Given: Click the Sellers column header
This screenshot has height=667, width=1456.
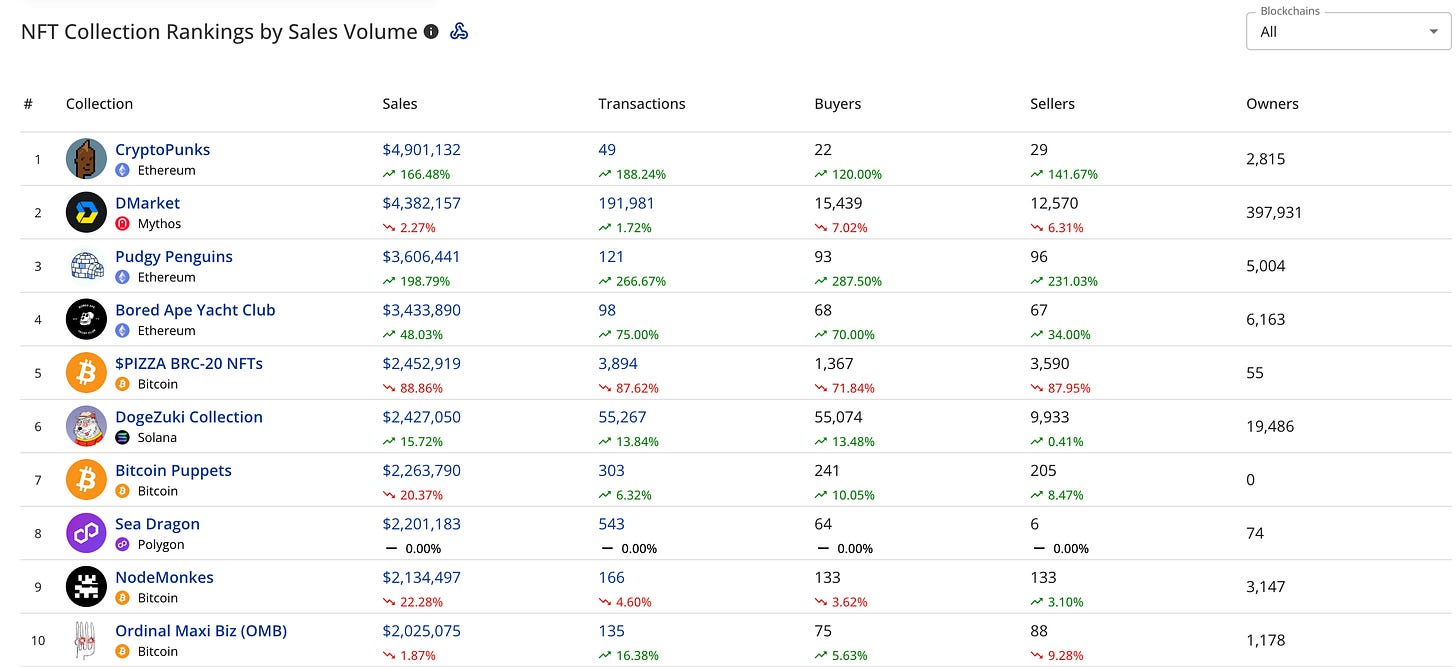Looking at the screenshot, I should click(1053, 104).
